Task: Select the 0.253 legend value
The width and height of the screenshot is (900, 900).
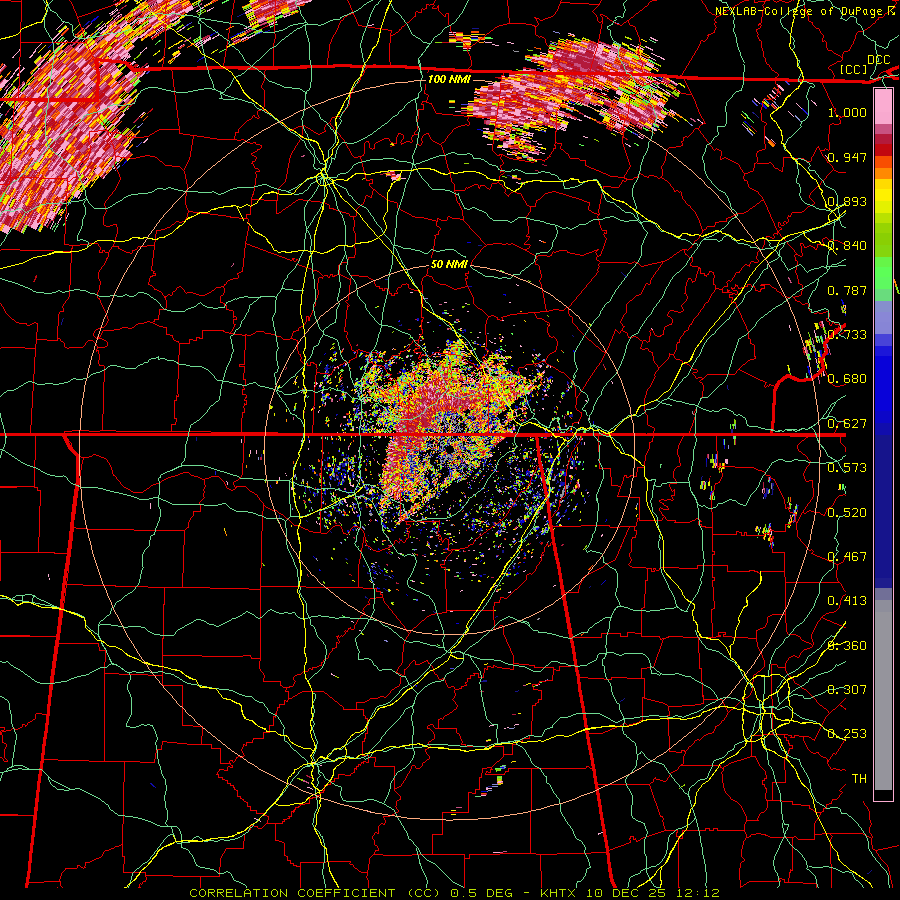Action: [847, 734]
